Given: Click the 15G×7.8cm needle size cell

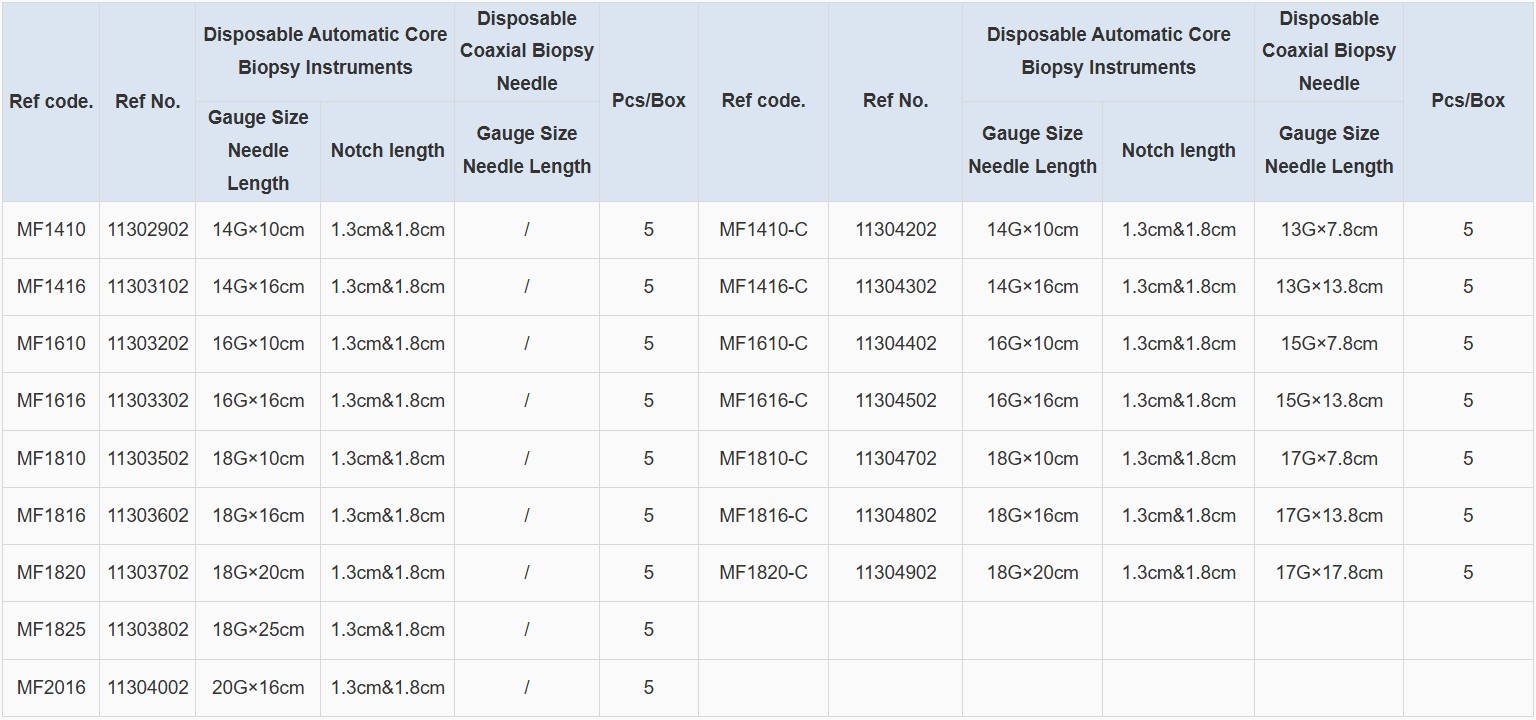Looking at the screenshot, I should 1328,343.
